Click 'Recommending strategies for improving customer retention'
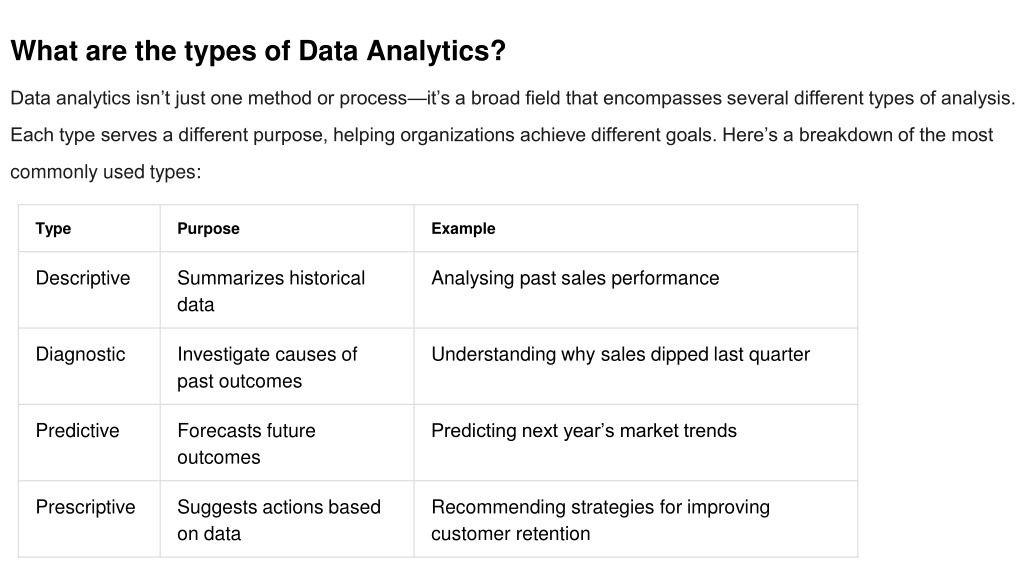The height and width of the screenshot is (576, 1024). point(600,520)
